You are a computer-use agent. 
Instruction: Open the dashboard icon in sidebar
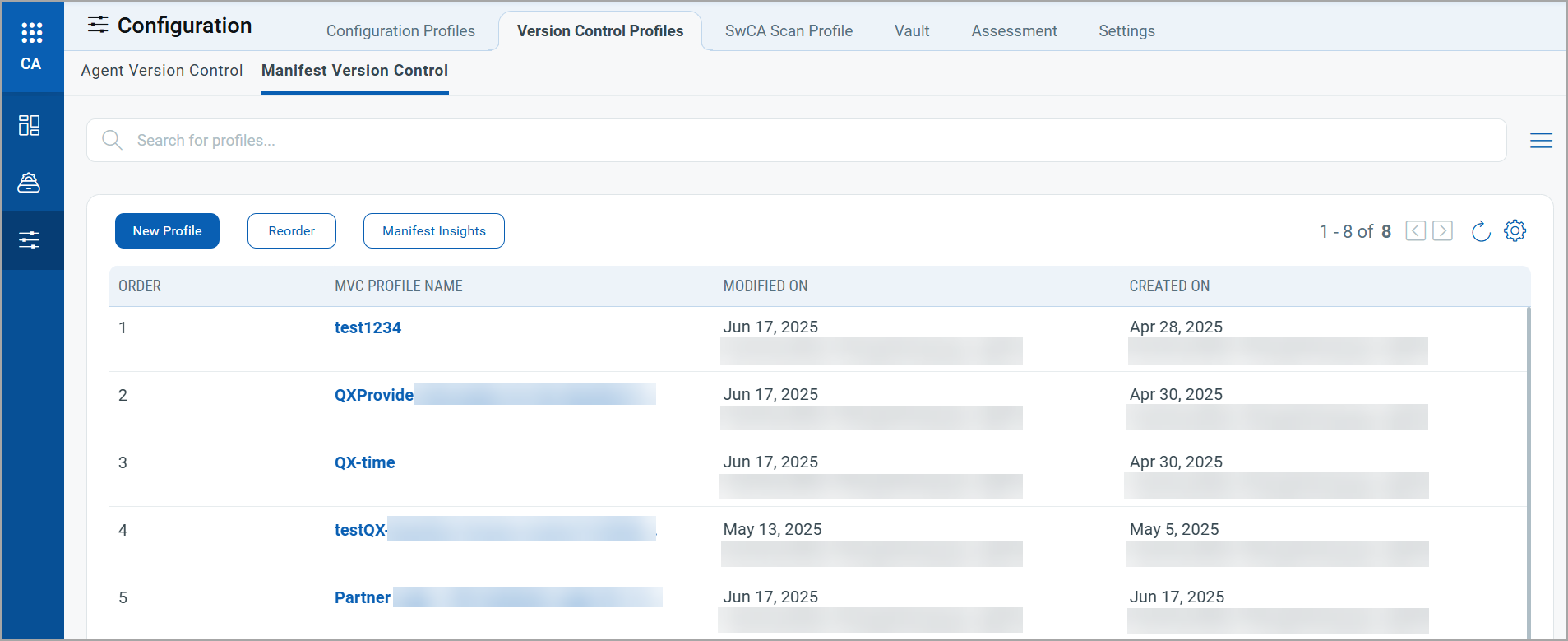30,125
